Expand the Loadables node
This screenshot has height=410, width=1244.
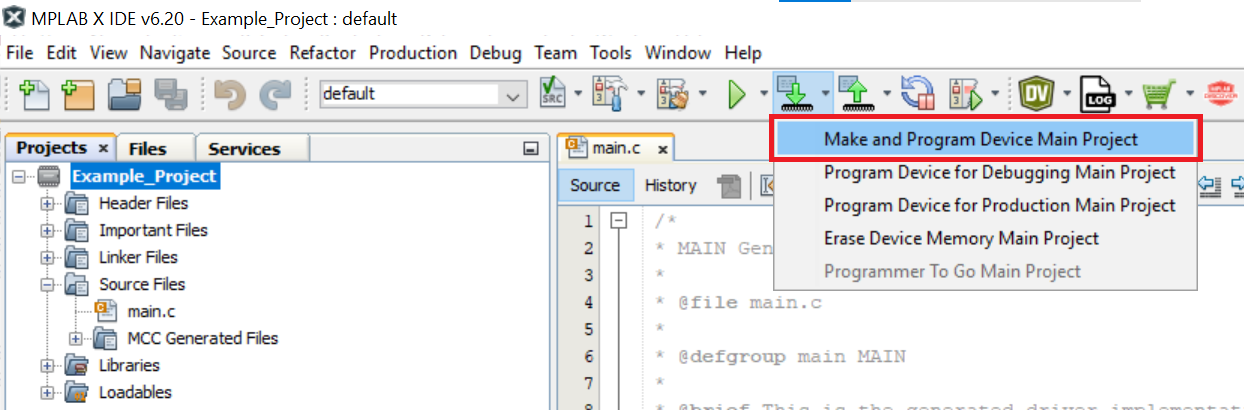(47, 393)
